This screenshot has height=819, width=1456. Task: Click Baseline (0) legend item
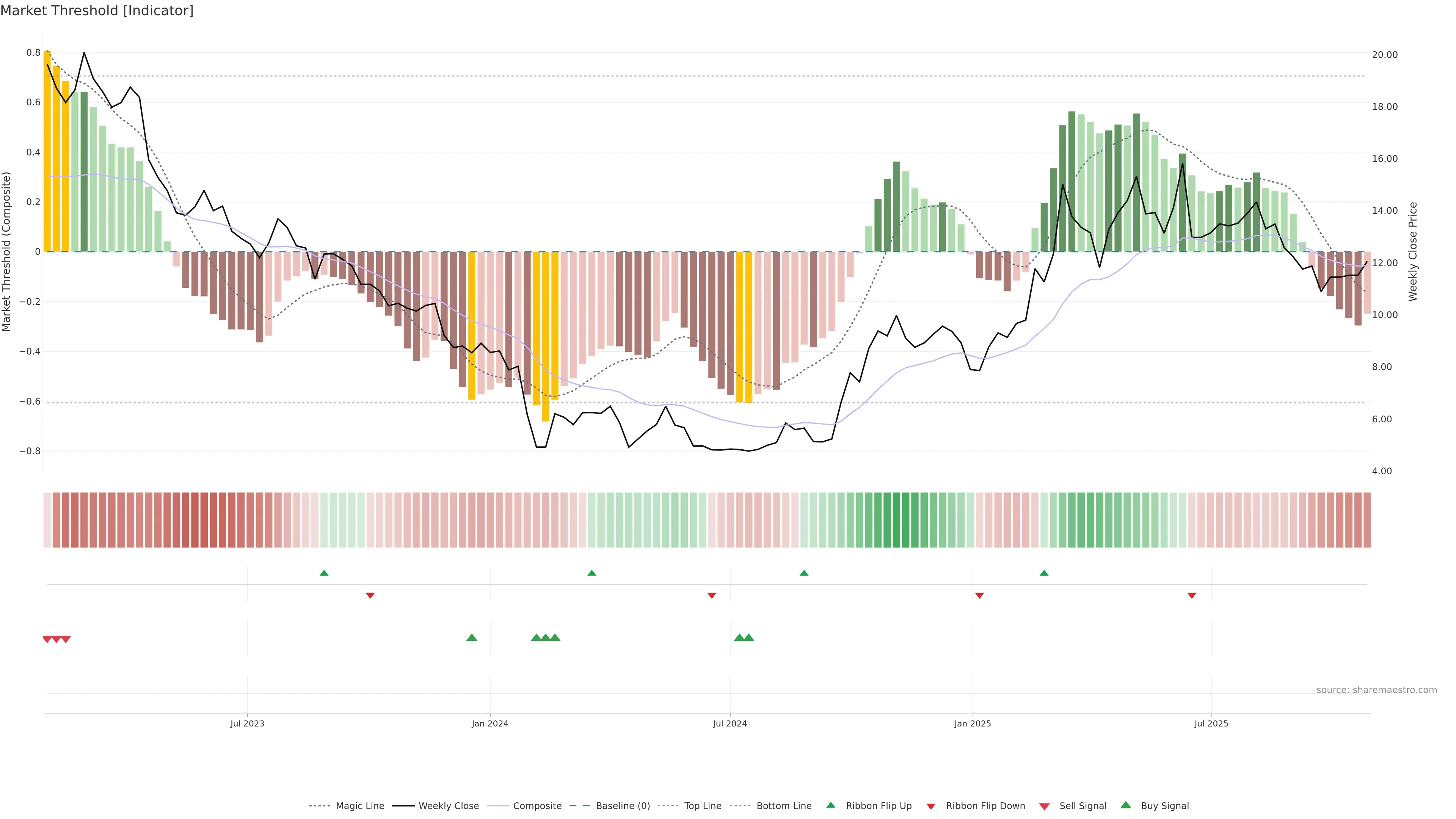click(x=622, y=806)
